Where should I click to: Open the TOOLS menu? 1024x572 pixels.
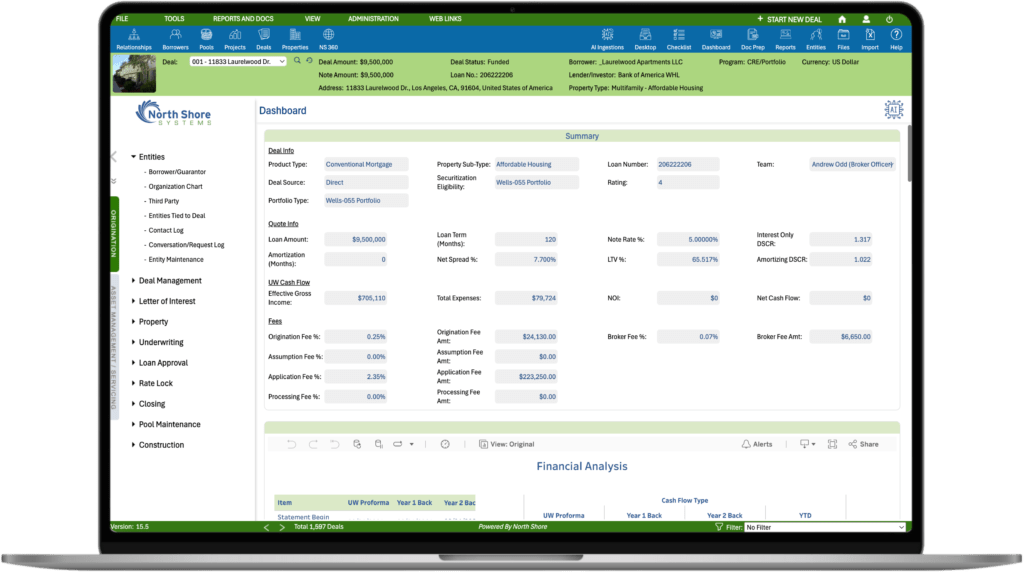(174, 19)
